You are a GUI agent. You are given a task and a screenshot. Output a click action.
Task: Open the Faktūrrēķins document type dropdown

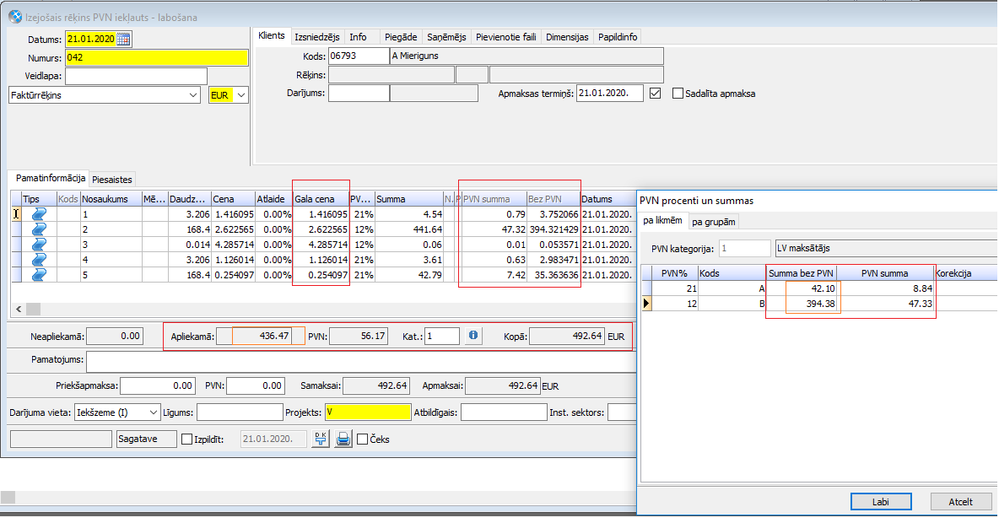pos(192,95)
